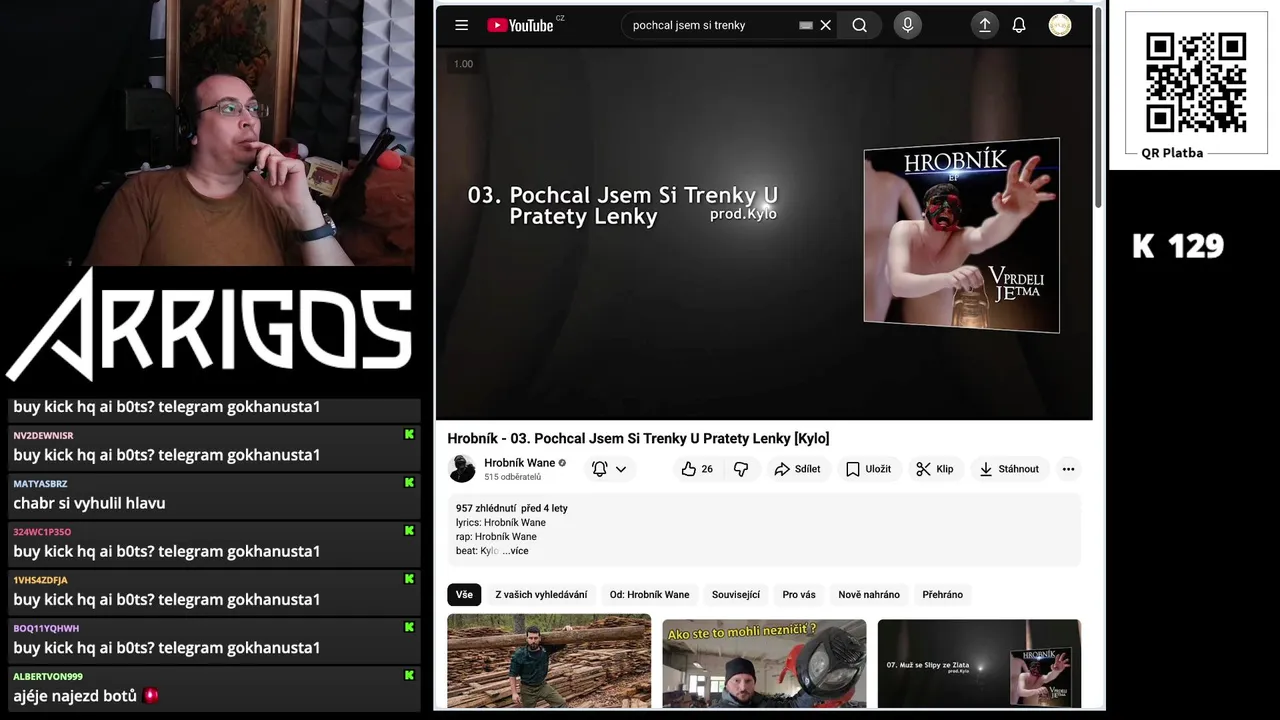
Task: Open Hrobník Wane channel name link
Action: [x=520, y=463]
